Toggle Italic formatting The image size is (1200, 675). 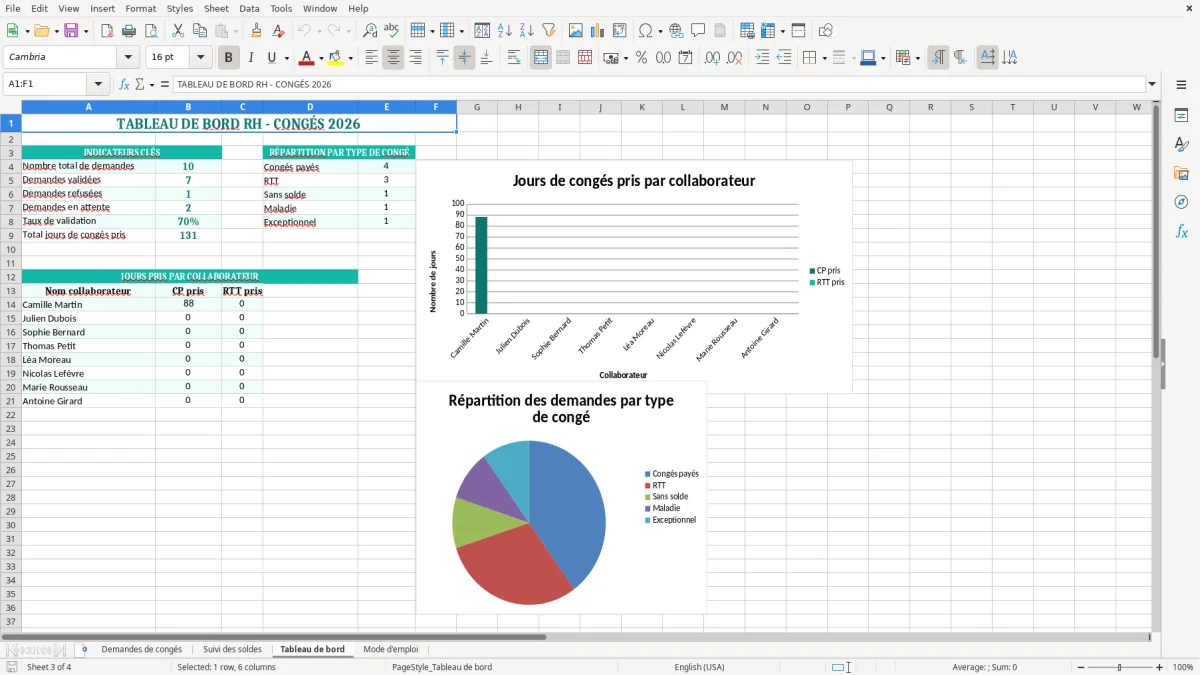click(x=250, y=58)
